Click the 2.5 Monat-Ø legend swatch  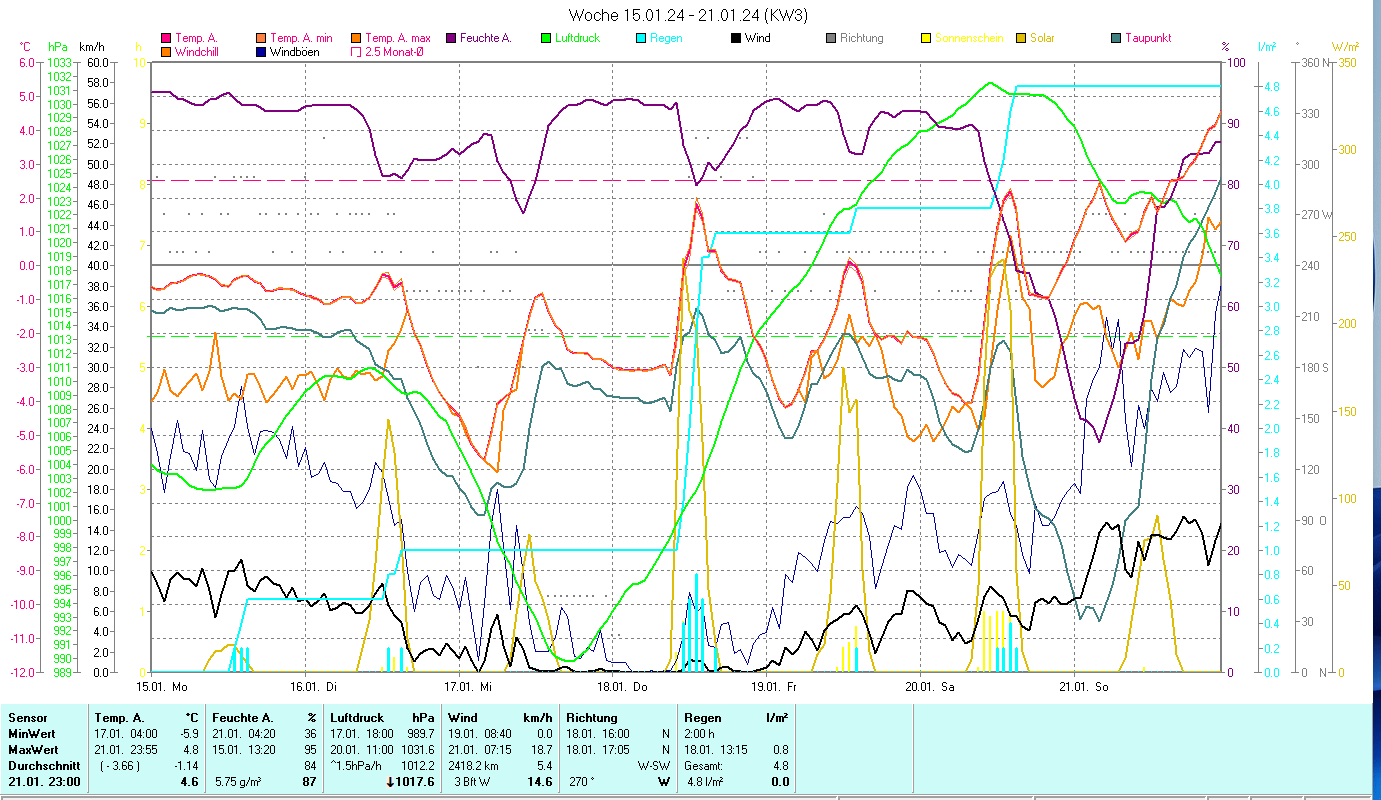pyautogui.click(x=355, y=51)
